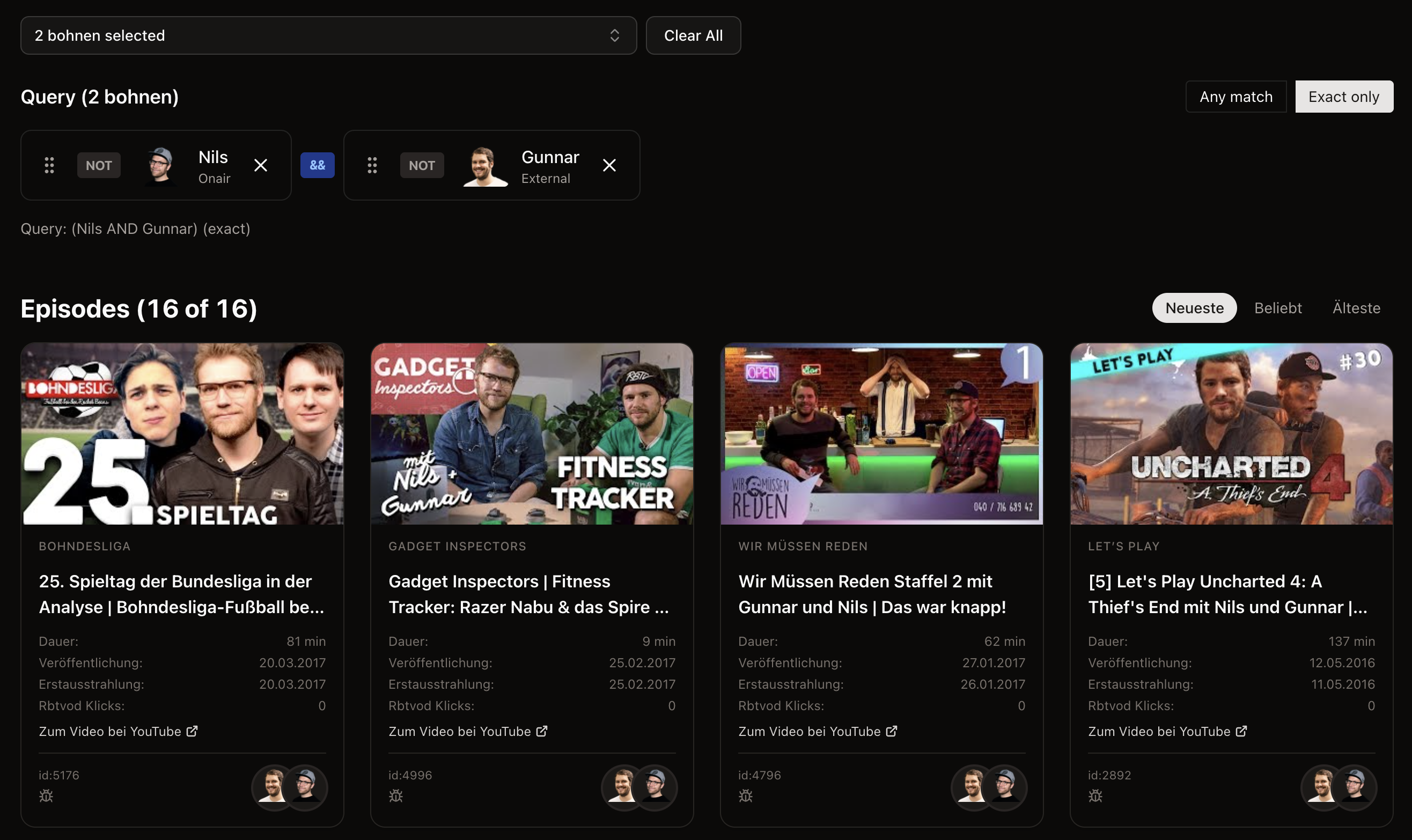Open the Gadget Inspectors Fitness Tracker thumbnail

[x=532, y=433]
